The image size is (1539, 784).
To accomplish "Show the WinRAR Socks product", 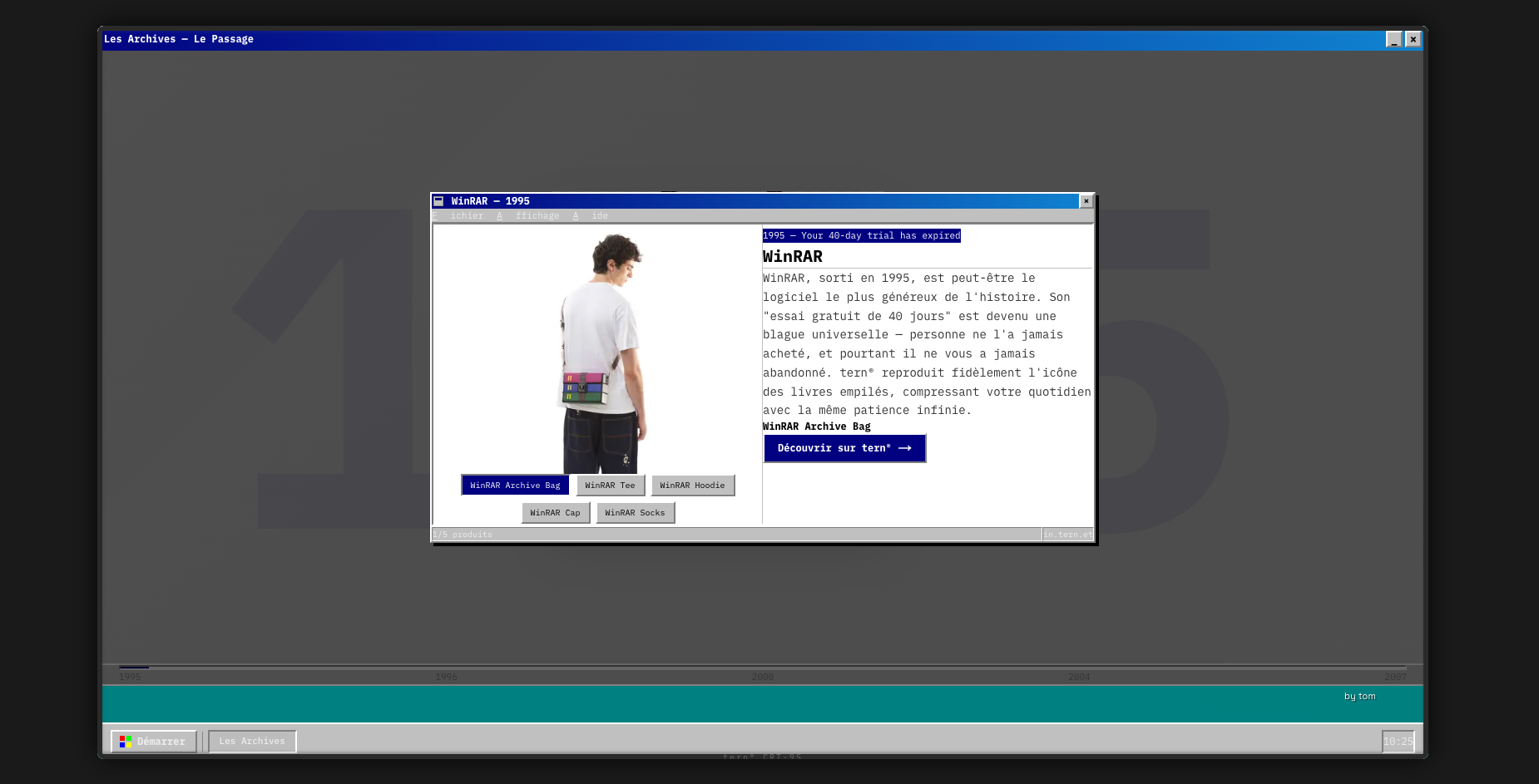I will tap(635, 513).
